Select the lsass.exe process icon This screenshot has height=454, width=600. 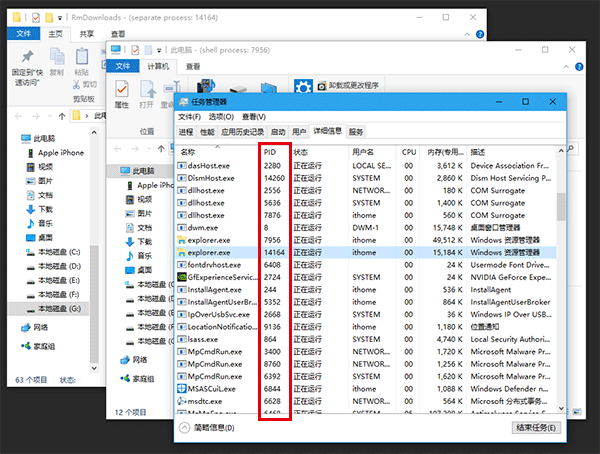coord(181,339)
